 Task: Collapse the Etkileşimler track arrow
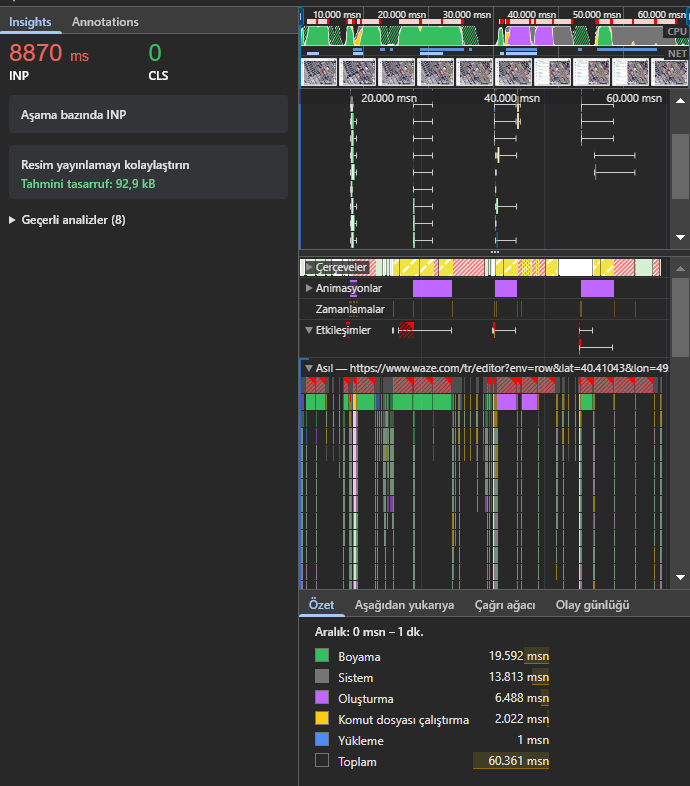point(309,330)
